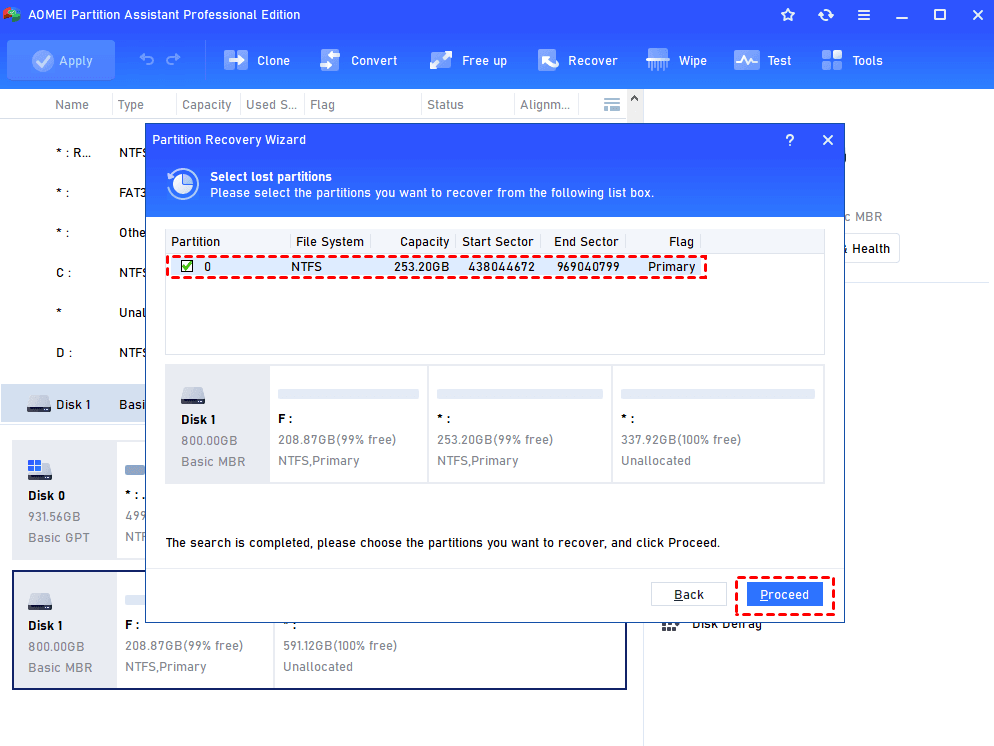Open the Test tool
This screenshot has height=746, width=994.
(763, 61)
